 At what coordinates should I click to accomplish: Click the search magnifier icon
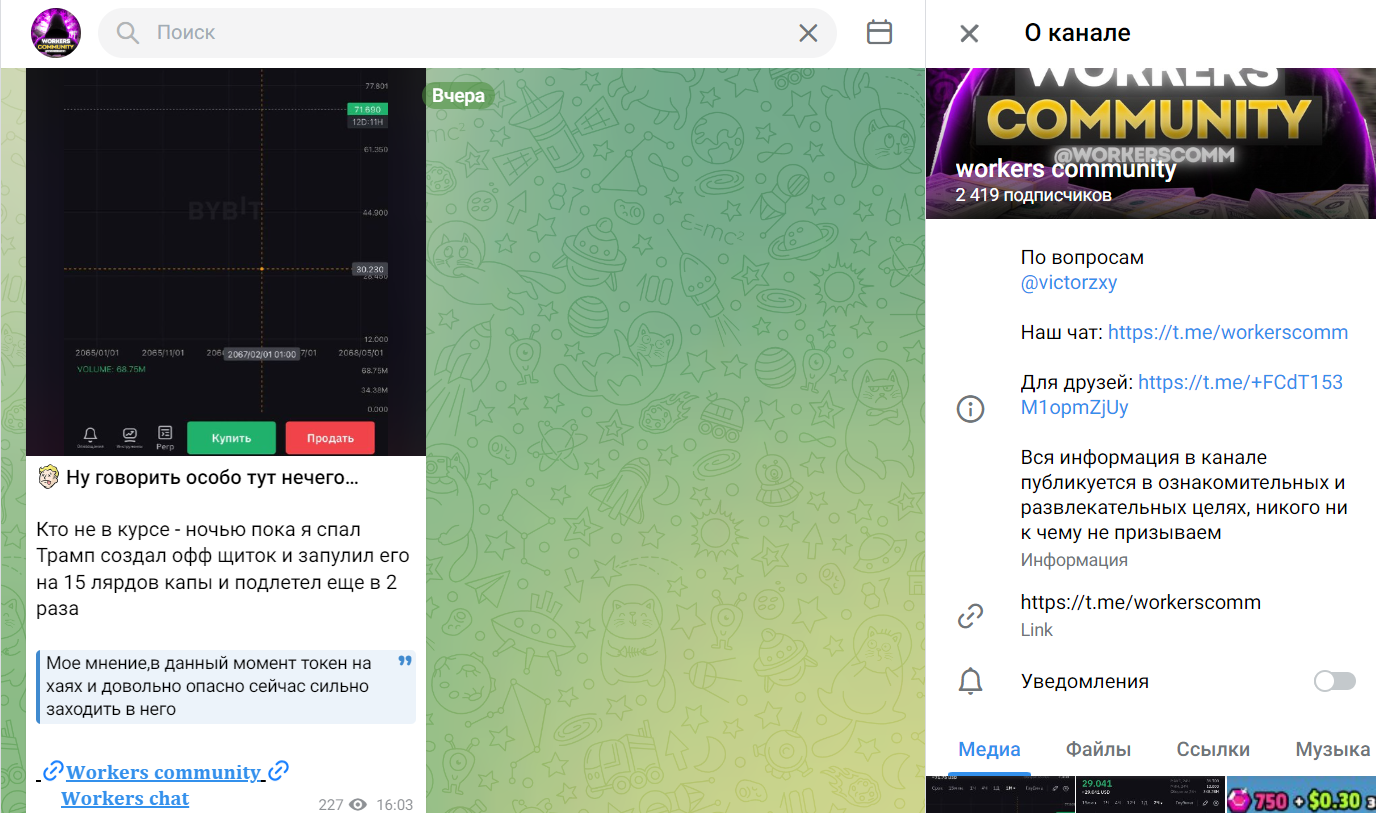128,33
